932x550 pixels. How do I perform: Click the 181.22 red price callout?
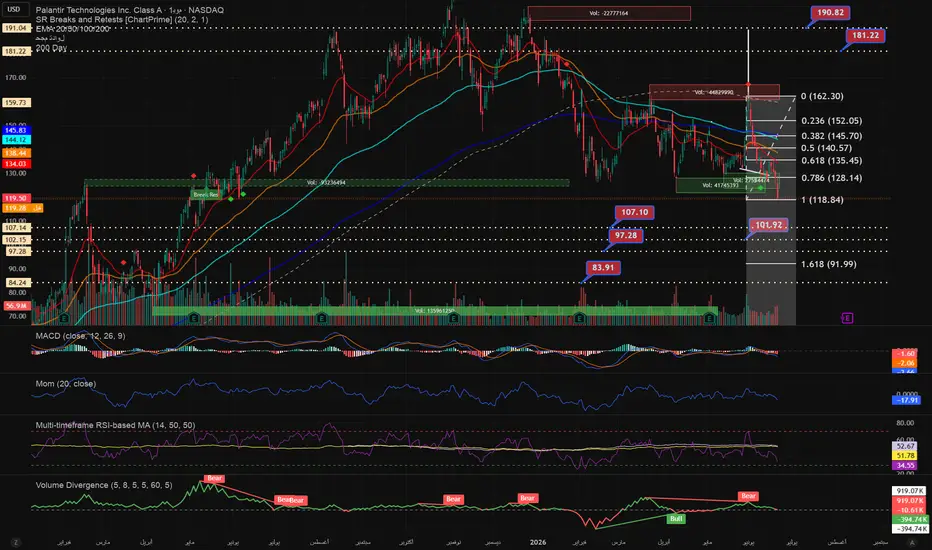point(865,35)
